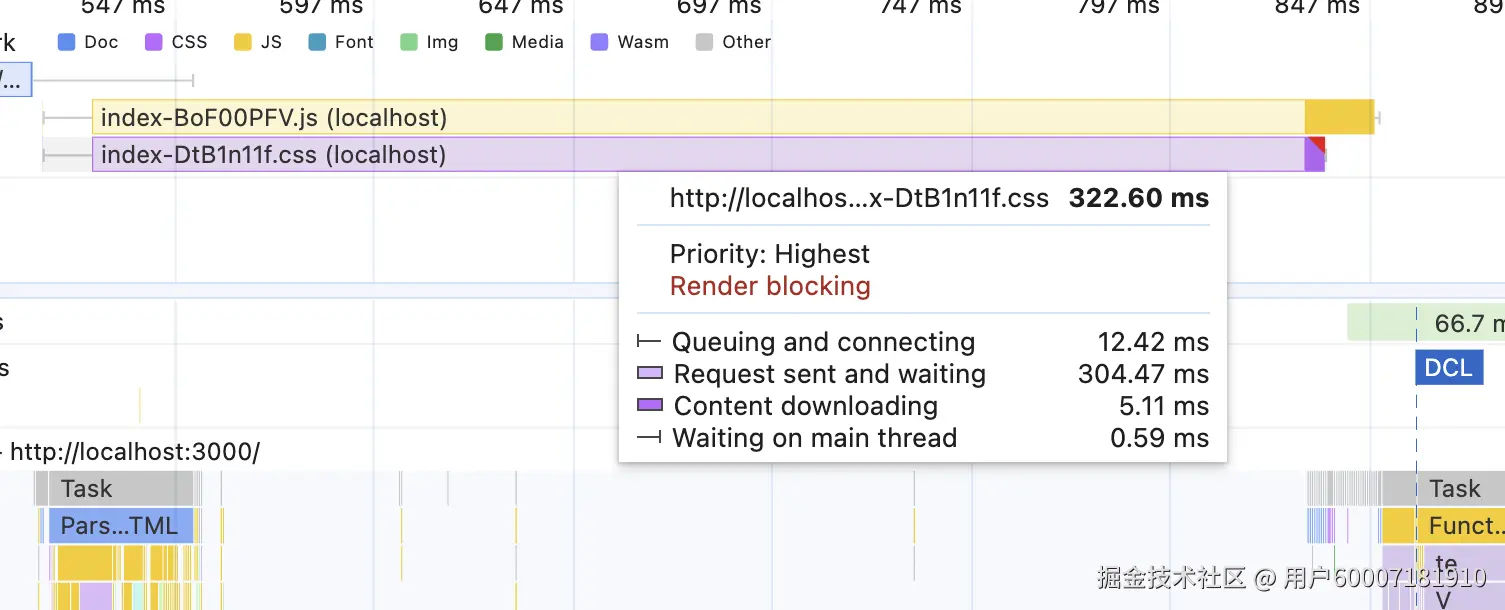
Task: Click the DCL timing marker
Action: 1448,368
